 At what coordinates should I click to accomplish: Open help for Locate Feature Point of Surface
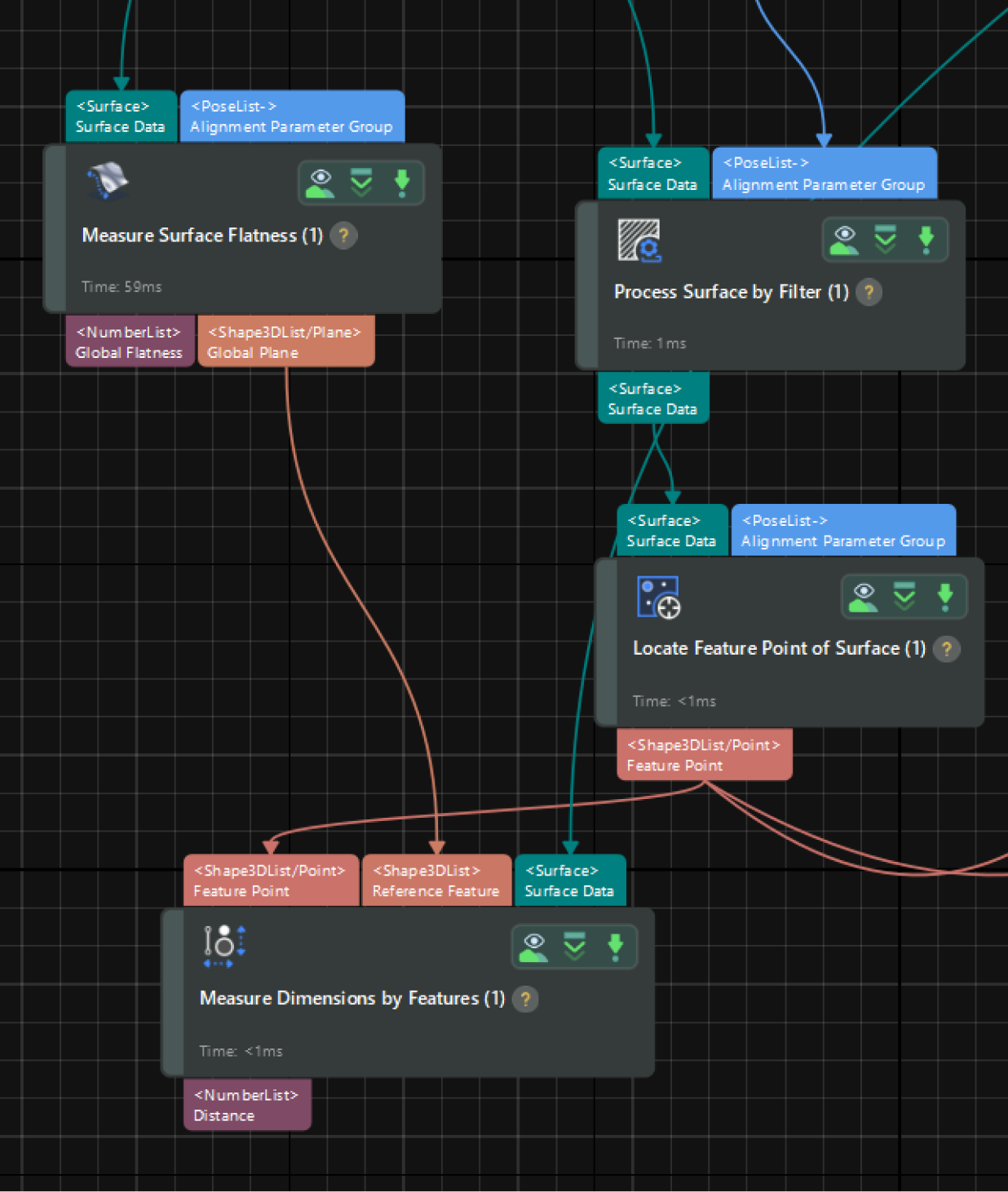(x=947, y=650)
